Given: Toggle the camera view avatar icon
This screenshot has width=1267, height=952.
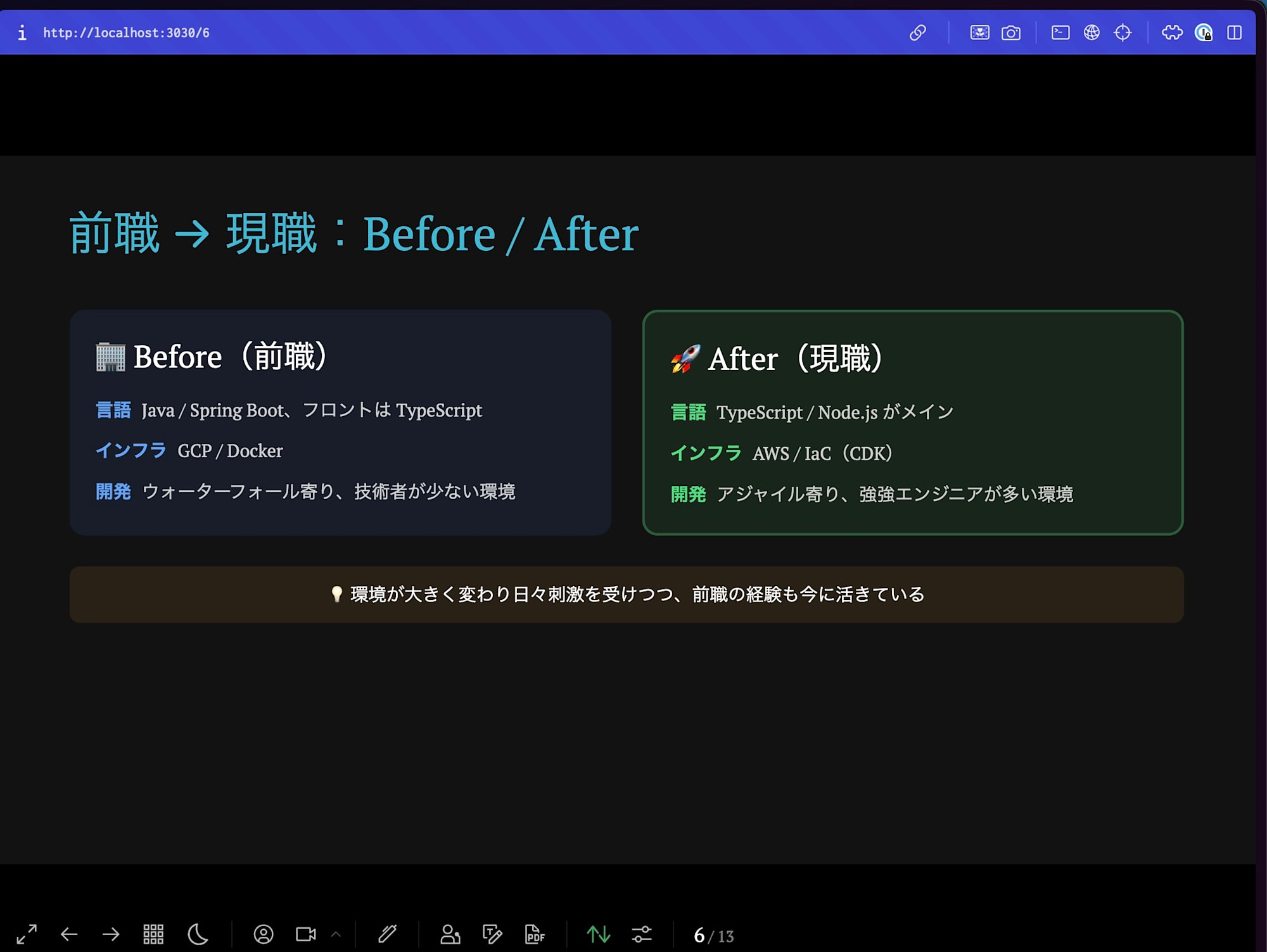Looking at the screenshot, I should click(x=265, y=934).
